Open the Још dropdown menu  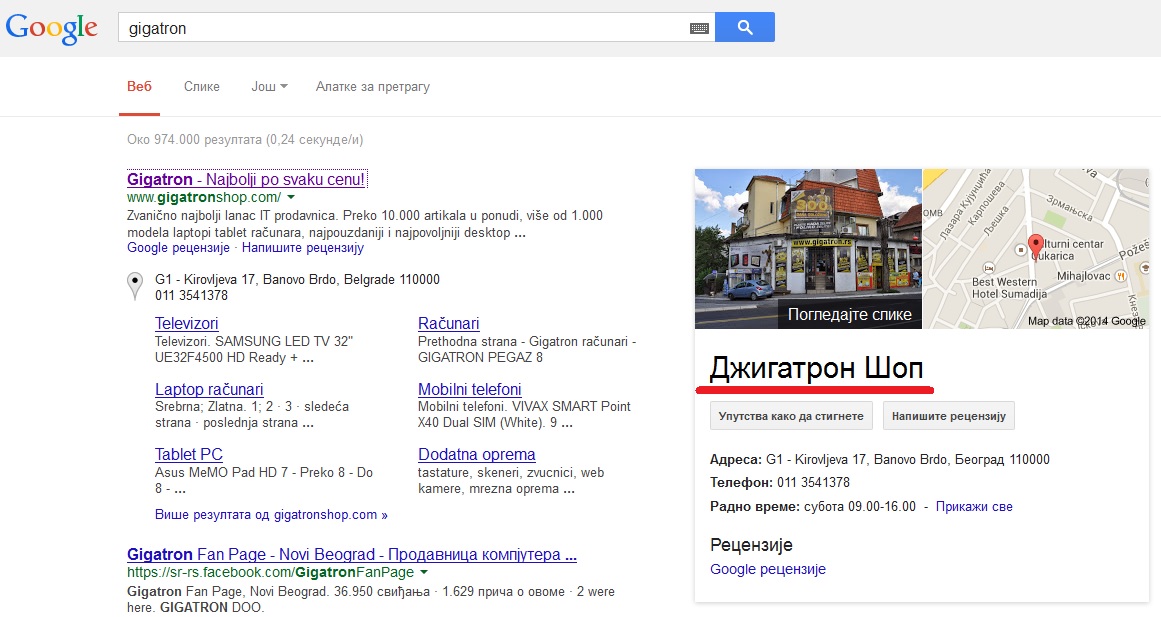click(x=269, y=87)
